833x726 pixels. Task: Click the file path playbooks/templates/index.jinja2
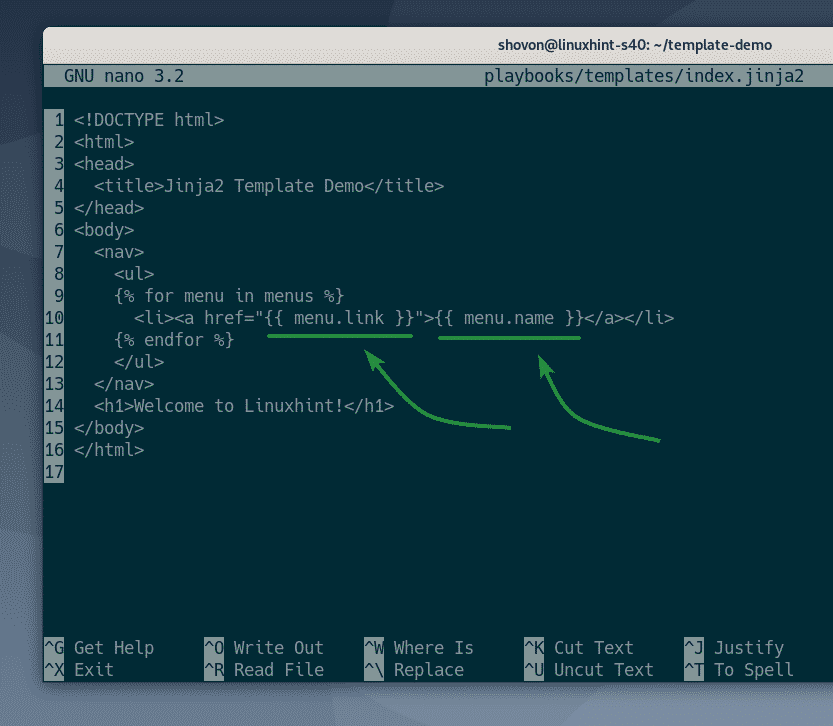643,76
